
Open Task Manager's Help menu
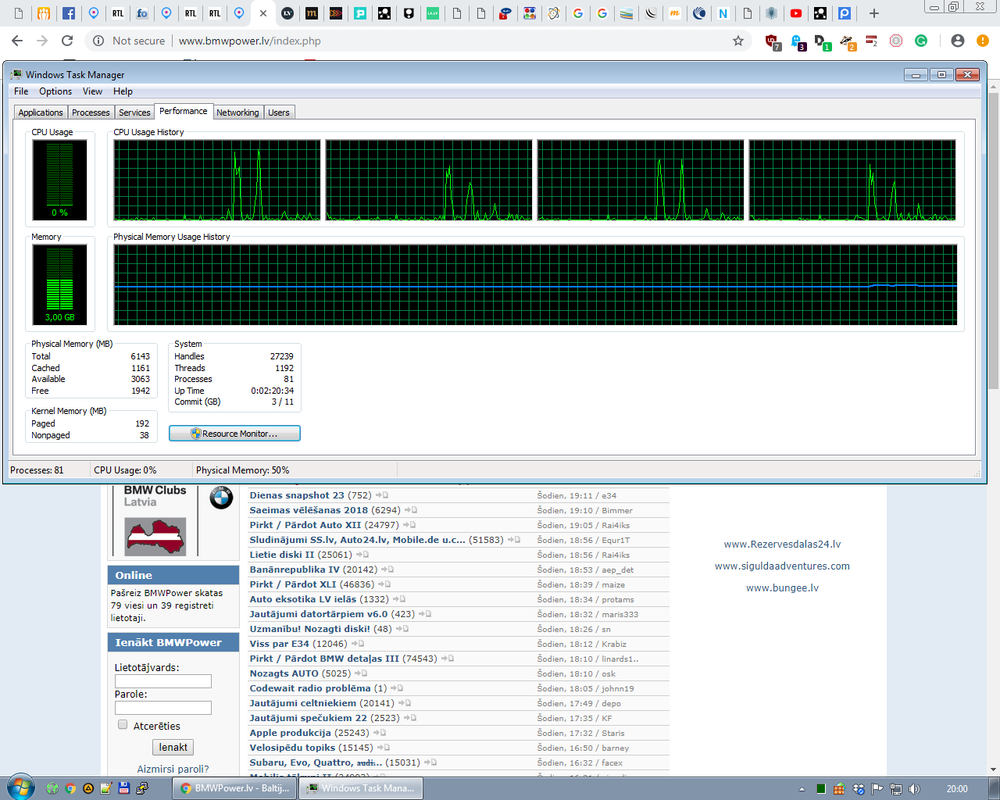point(122,91)
